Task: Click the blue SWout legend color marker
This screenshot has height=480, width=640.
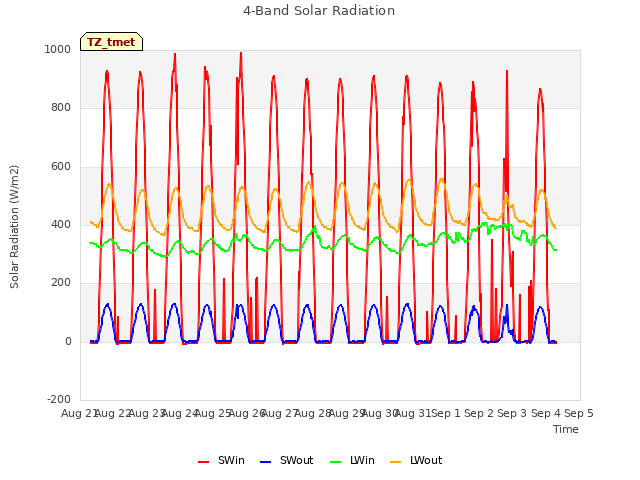Action: coord(265,462)
